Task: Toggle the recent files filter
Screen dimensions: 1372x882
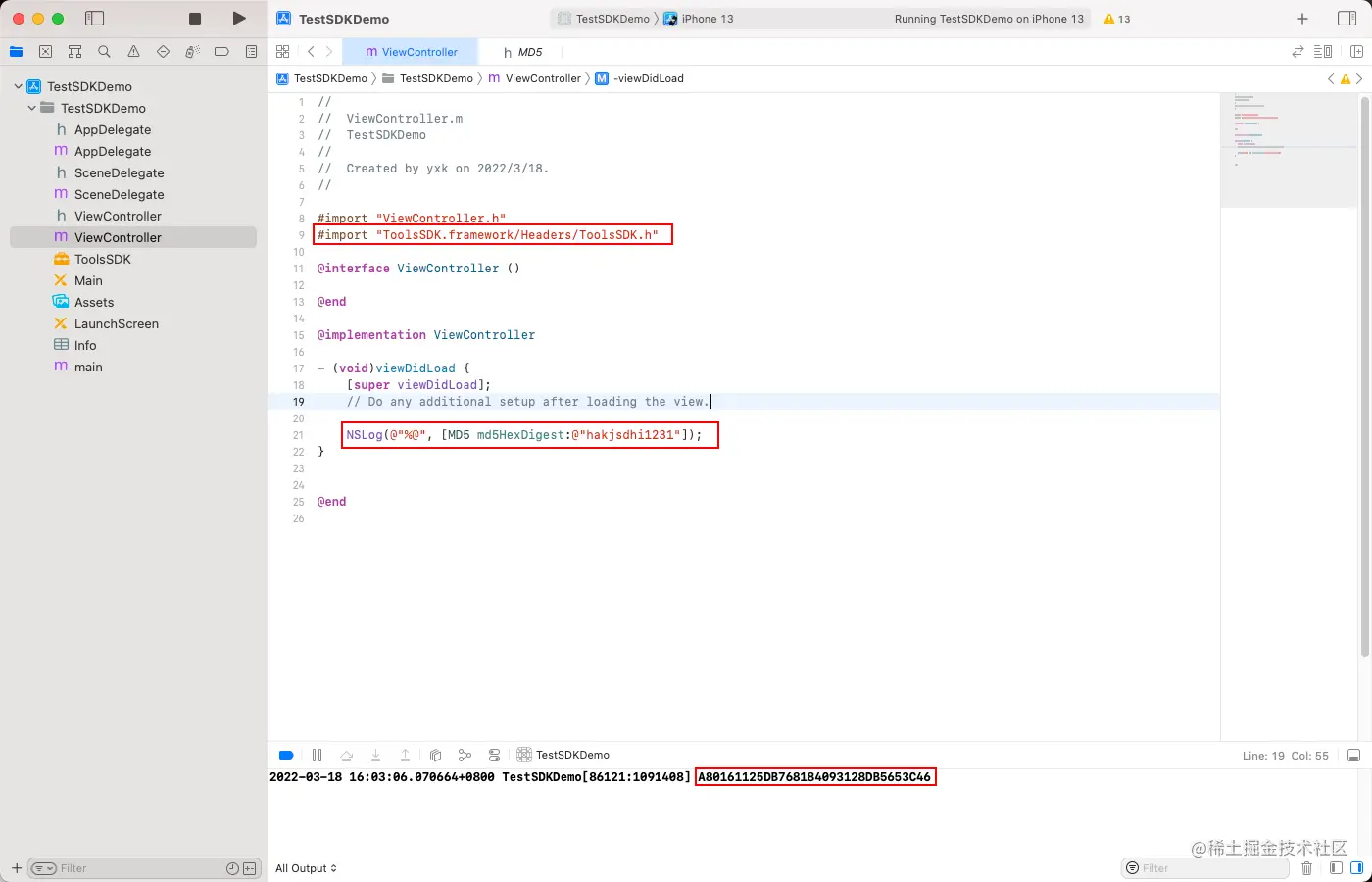Action: (x=232, y=868)
